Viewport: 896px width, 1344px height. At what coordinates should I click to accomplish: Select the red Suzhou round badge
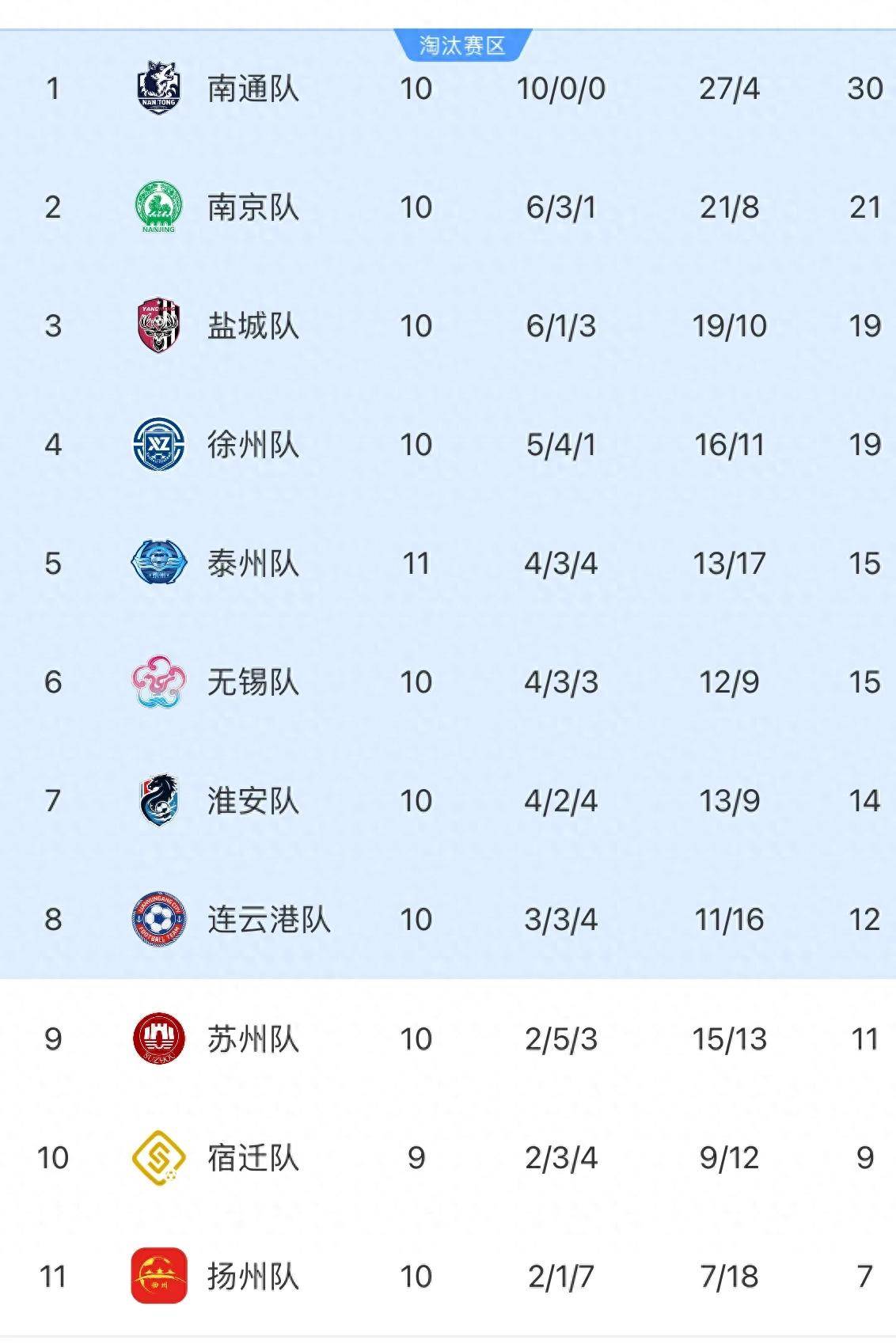point(159,1038)
